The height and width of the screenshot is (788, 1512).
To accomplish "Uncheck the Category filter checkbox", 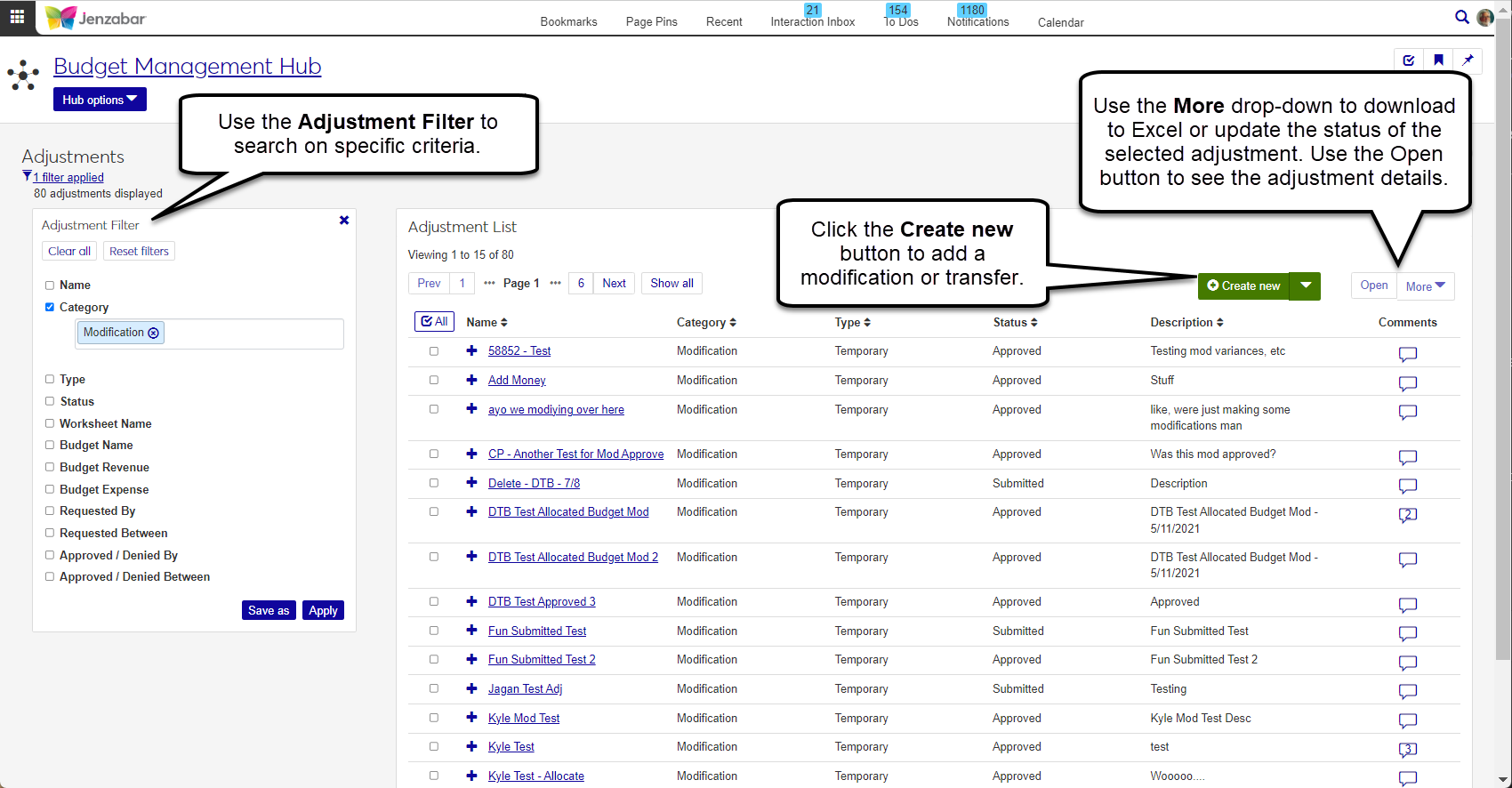I will pos(50,307).
